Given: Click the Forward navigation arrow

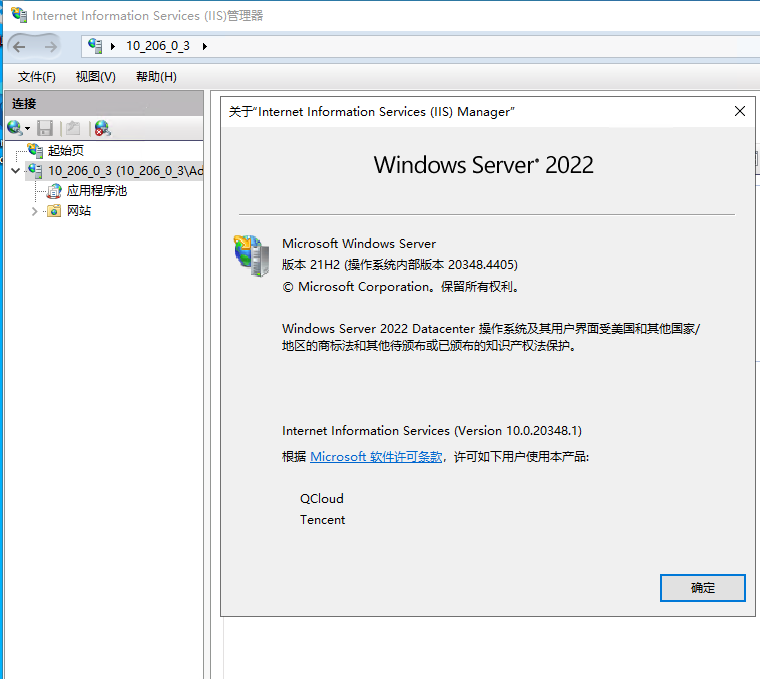Looking at the screenshot, I should [50, 47].
